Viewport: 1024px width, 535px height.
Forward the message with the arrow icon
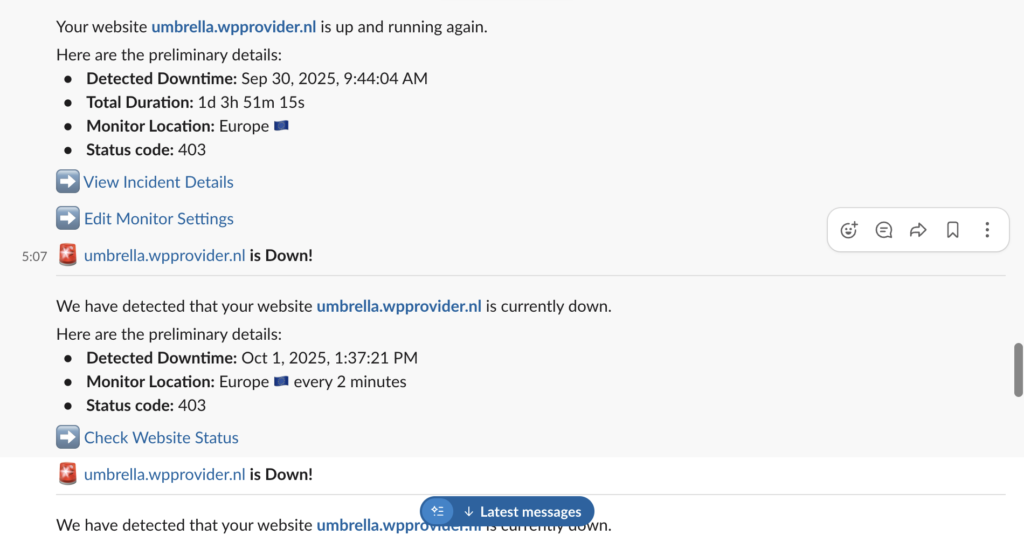pos(918,230)
